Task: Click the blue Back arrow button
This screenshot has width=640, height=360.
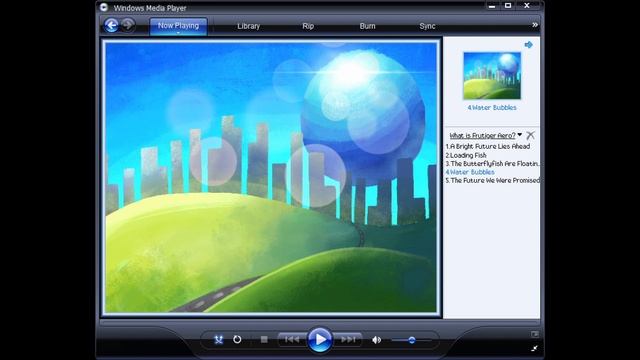Action: [111, 25]
